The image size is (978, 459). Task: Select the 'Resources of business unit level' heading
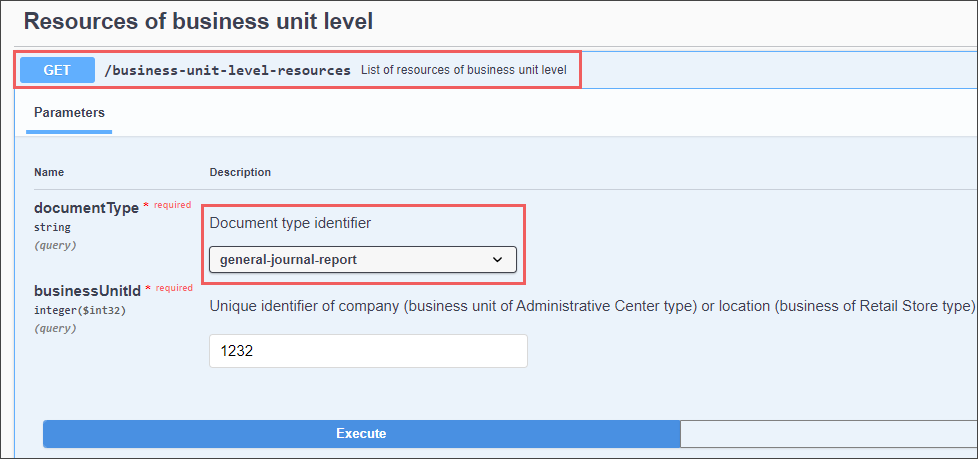[x=198, y=21]
